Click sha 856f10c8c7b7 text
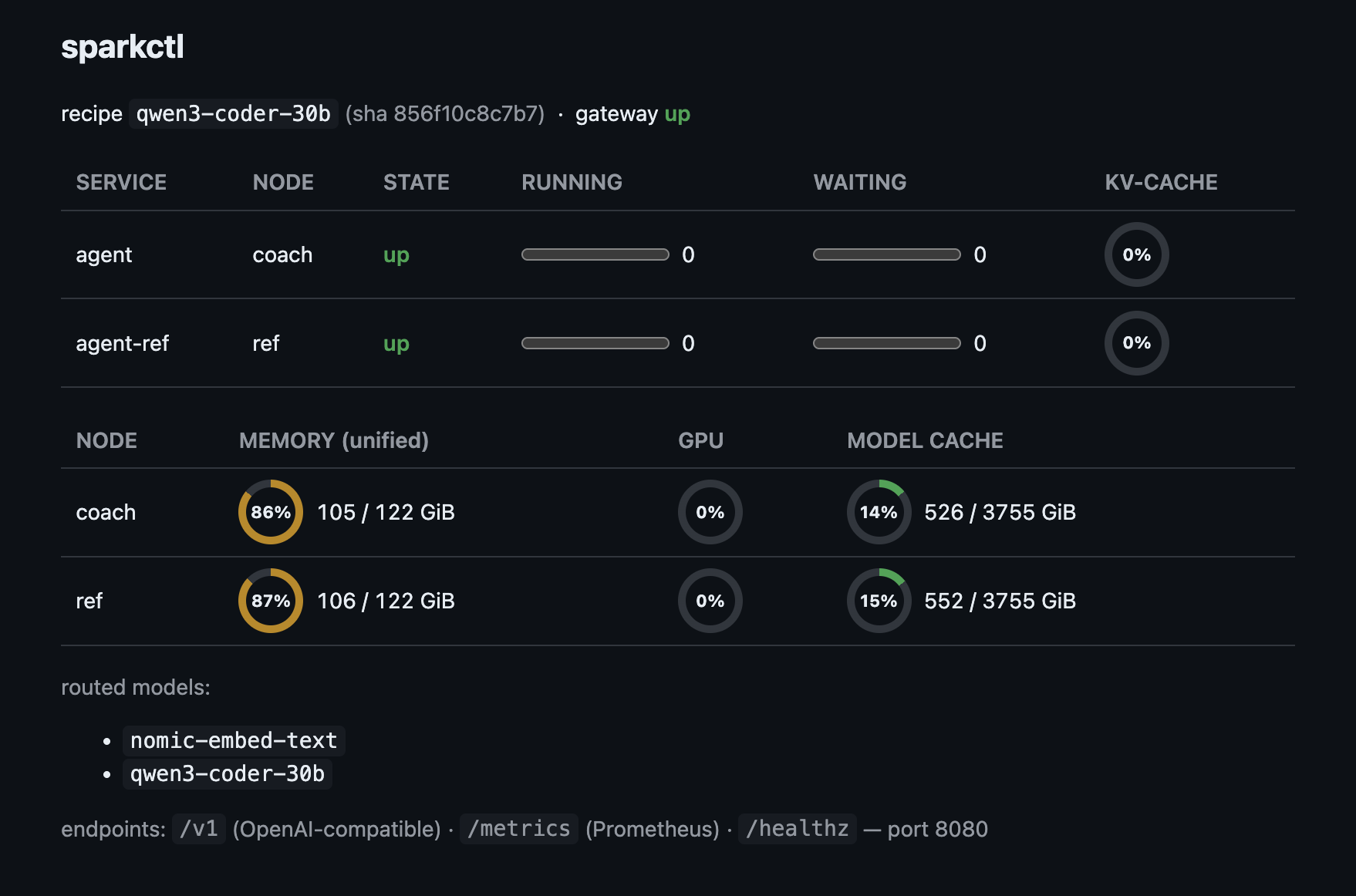This screenshot has height=896, width=1356. [x=445, y=114]
